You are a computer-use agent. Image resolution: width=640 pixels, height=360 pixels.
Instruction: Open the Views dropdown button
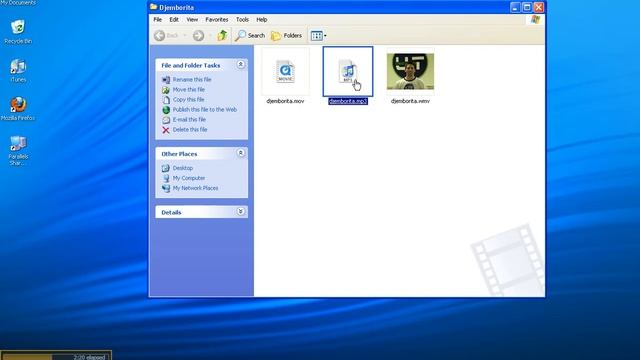(318, 36)
